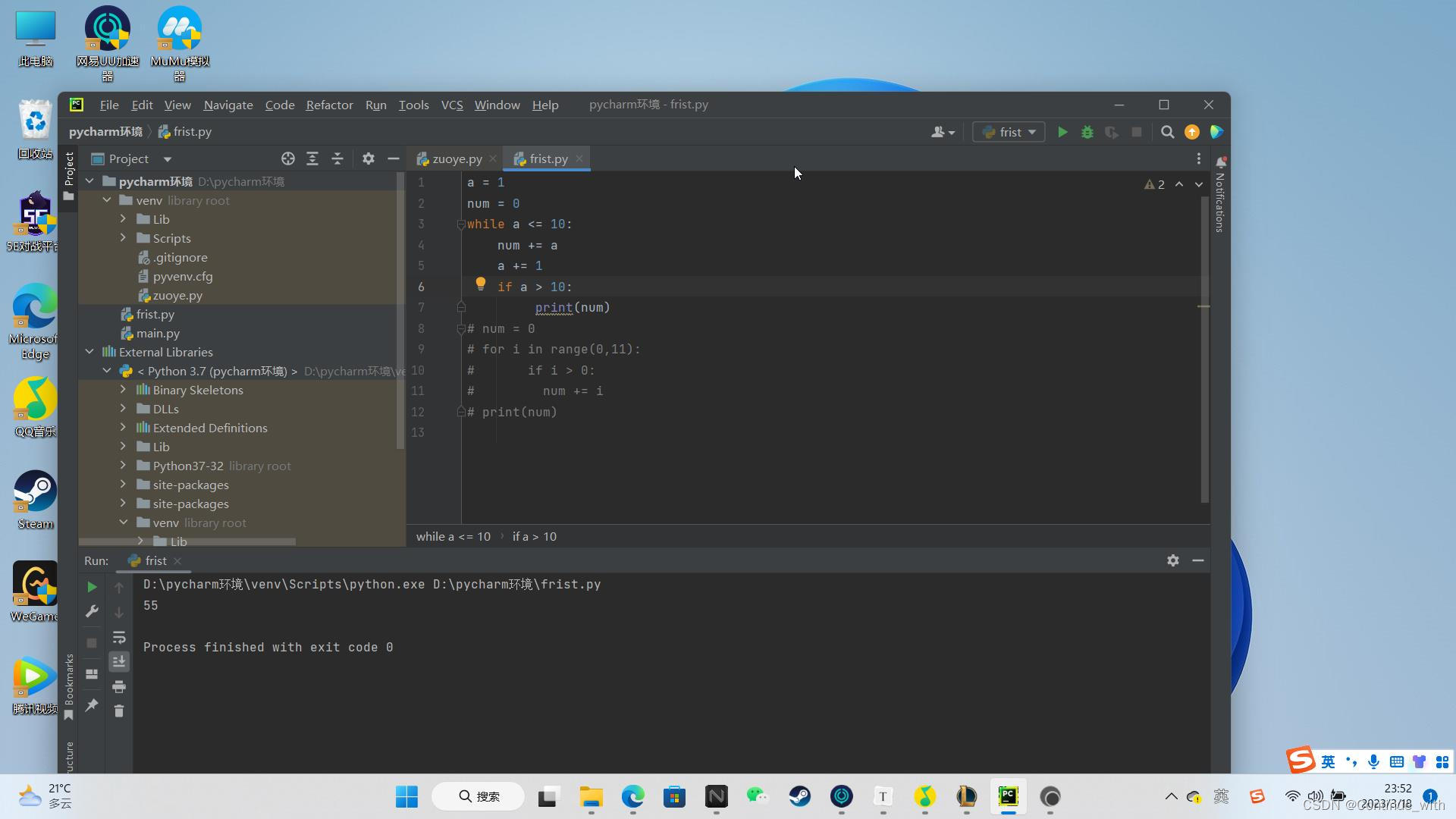Click Print icon in Run console
Viewport: 1456px width, 819px height.
coord(119,687)
